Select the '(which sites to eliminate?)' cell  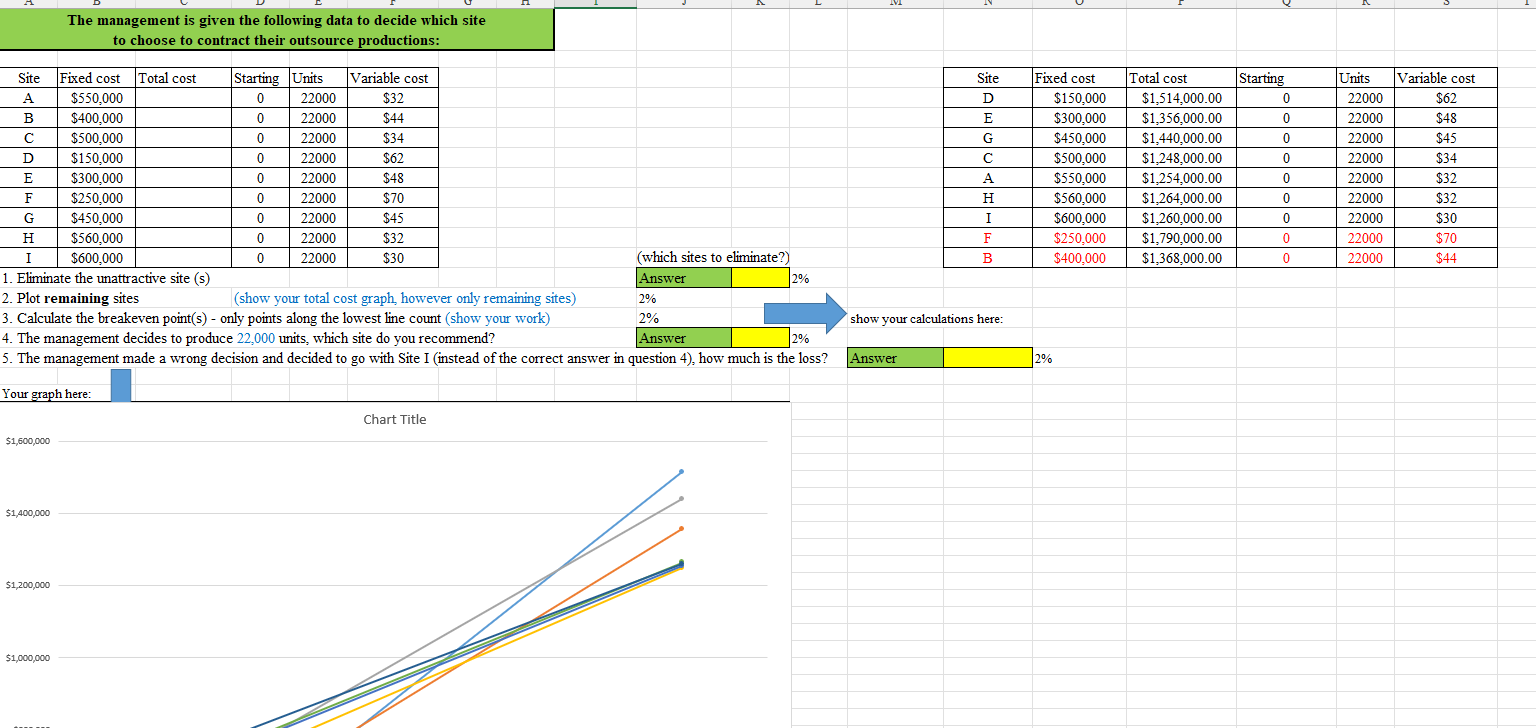713,258
